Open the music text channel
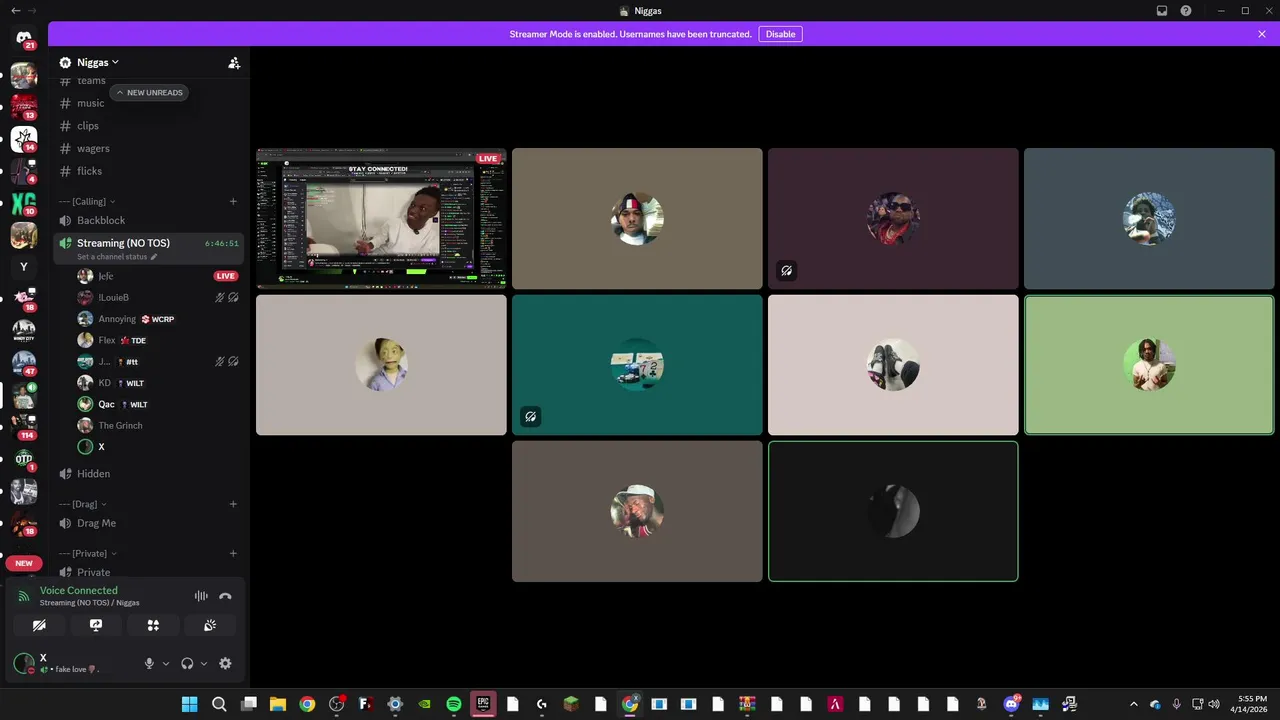Screen dimensions: 1280x720 coord(148,103)
